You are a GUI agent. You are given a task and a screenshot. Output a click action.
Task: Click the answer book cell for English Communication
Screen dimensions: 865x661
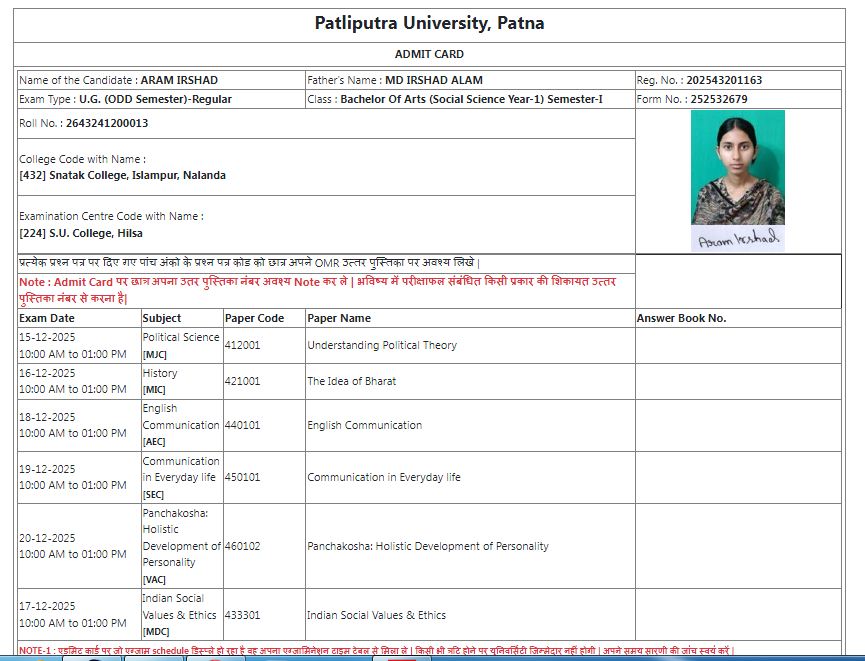(738, 425)
